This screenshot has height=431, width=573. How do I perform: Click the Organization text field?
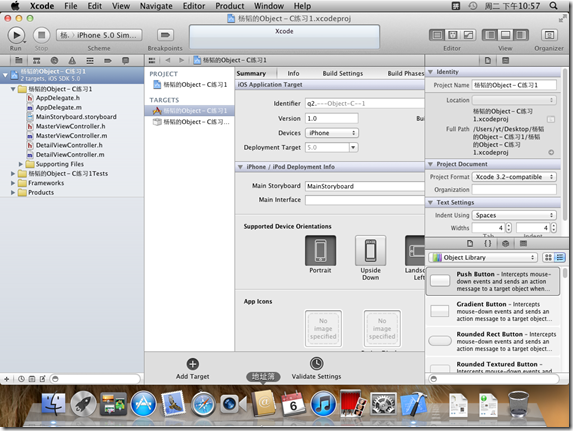point(514,189)
